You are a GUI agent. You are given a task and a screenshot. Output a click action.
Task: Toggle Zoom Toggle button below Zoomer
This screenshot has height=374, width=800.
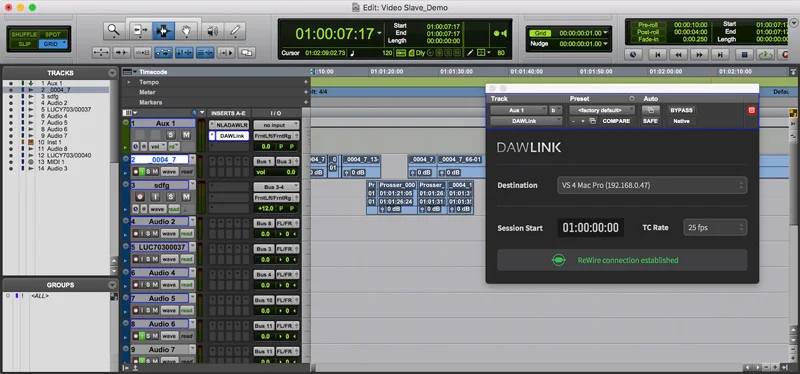coord(101,52)
